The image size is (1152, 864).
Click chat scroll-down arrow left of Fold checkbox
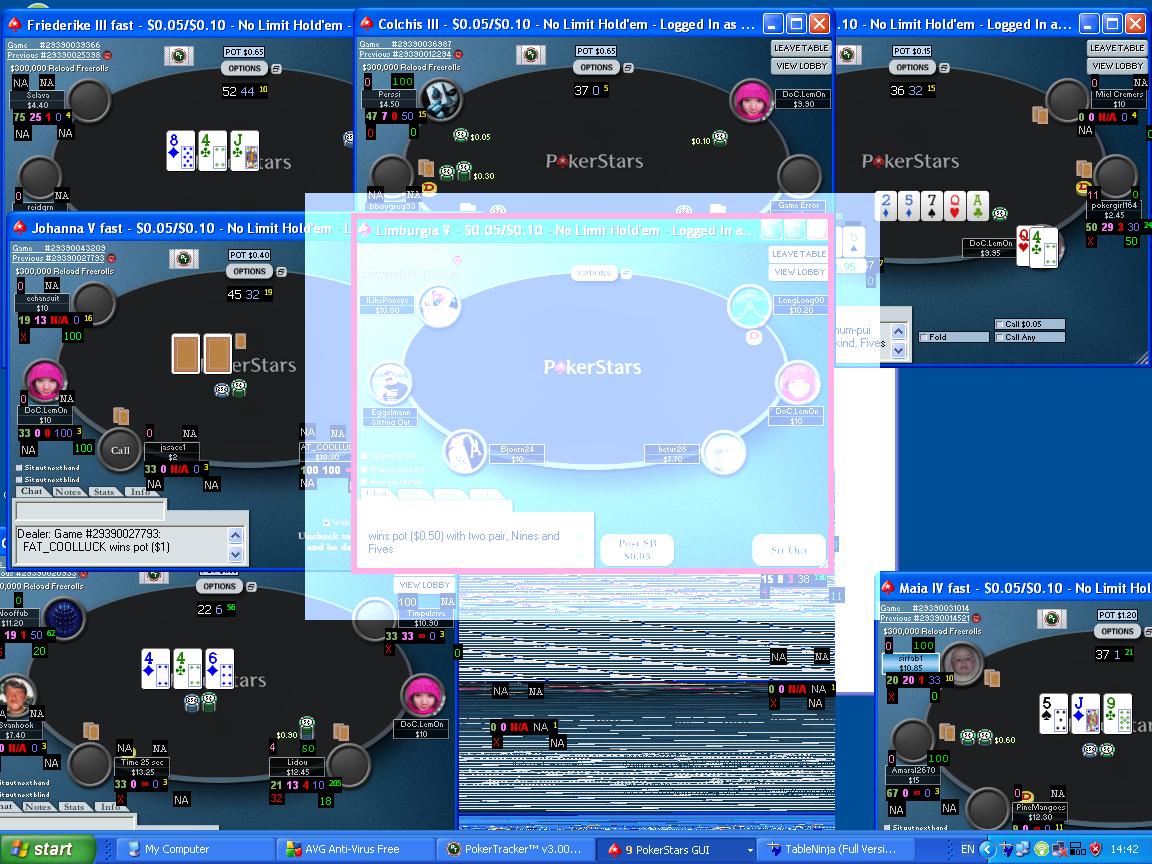tap(899, 350)
